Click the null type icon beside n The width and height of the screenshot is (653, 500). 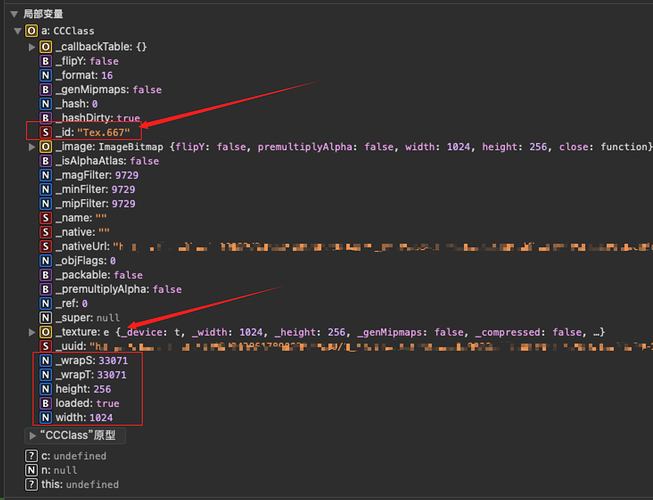31,470
